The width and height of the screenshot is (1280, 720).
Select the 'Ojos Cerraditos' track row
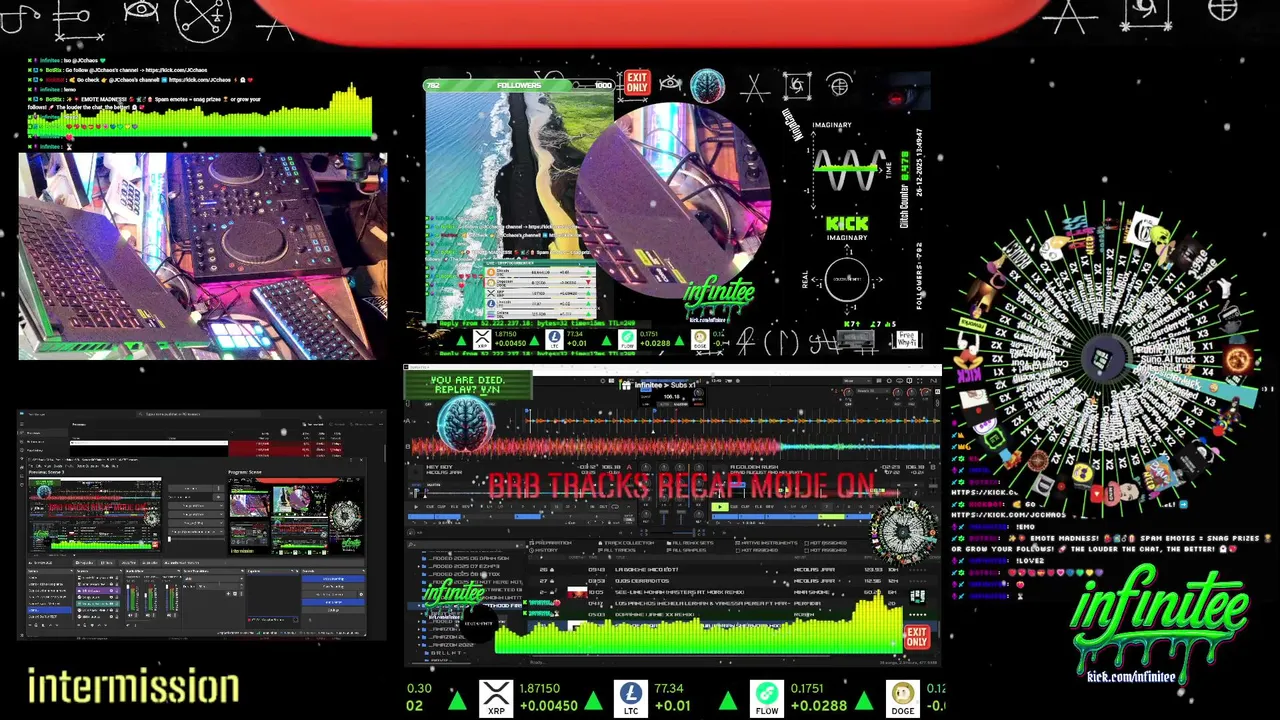(733, 581)
